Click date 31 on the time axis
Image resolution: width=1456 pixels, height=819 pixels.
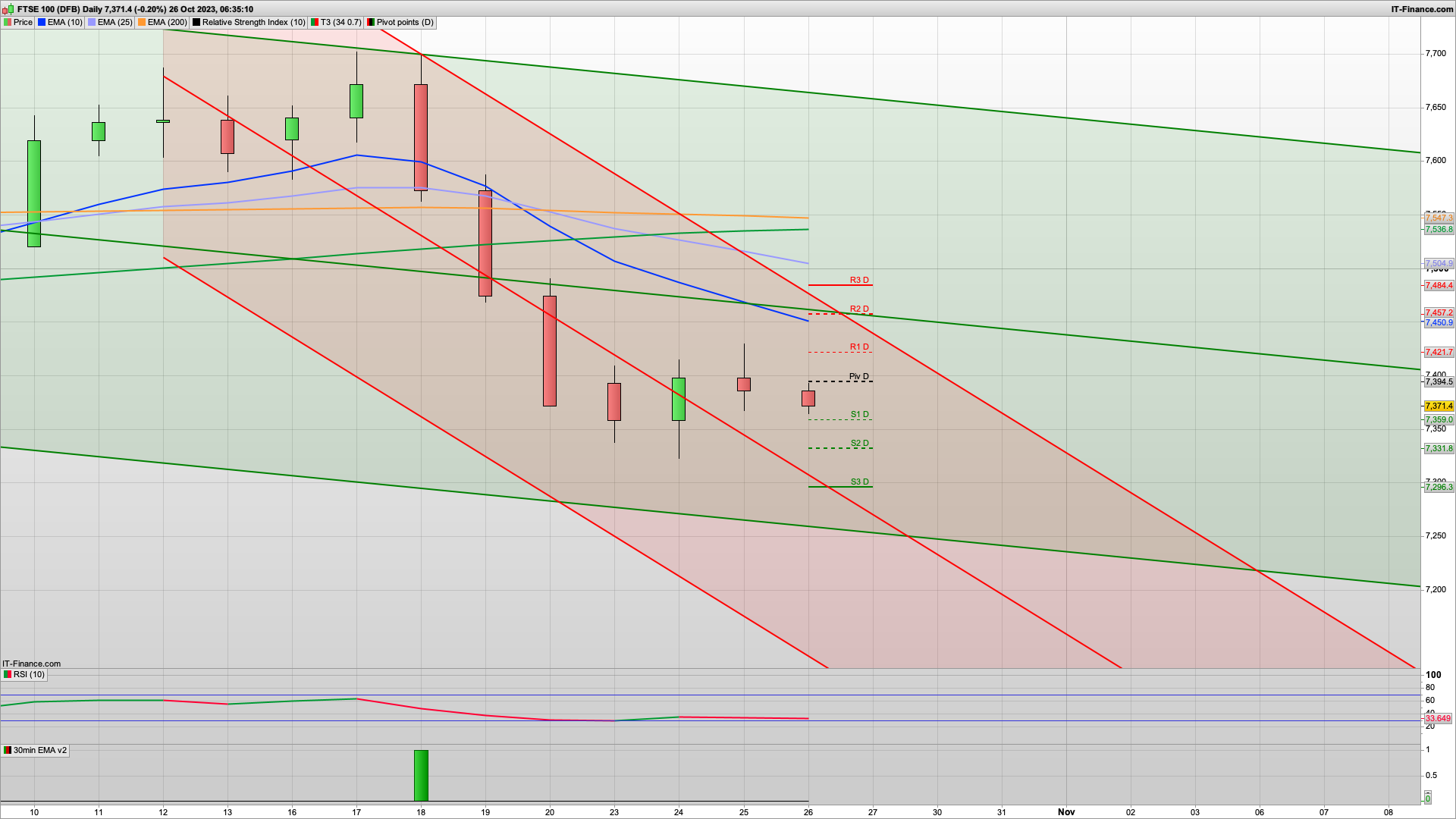(1002, 811)
